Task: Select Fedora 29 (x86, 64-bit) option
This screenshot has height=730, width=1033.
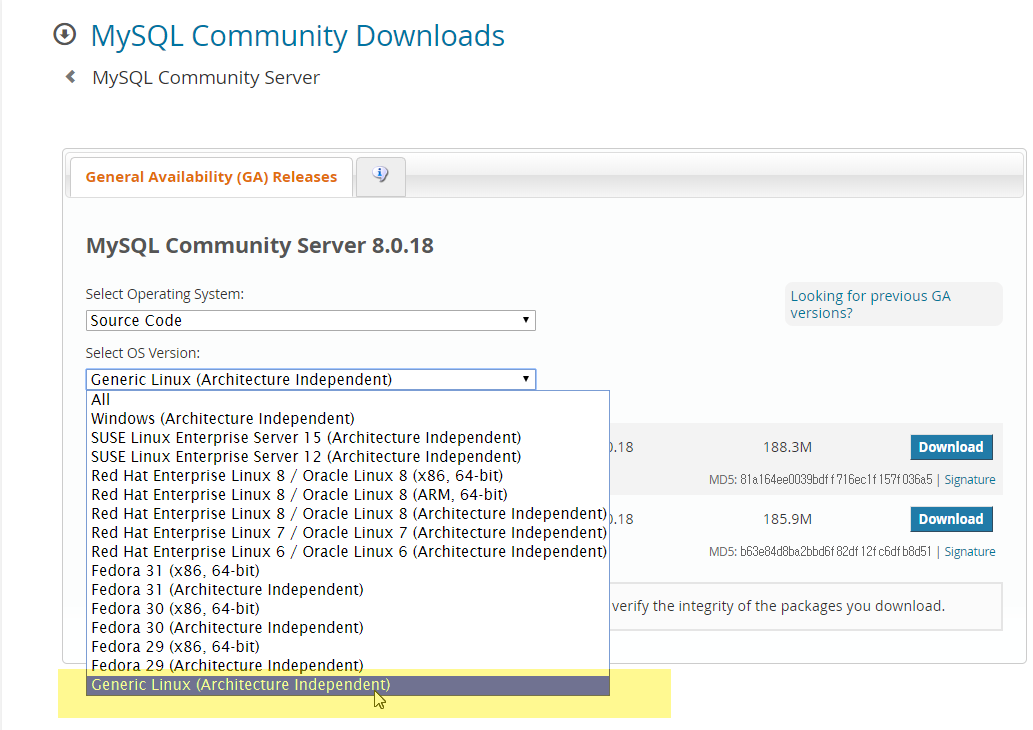Action: click(x=348, y=647)
